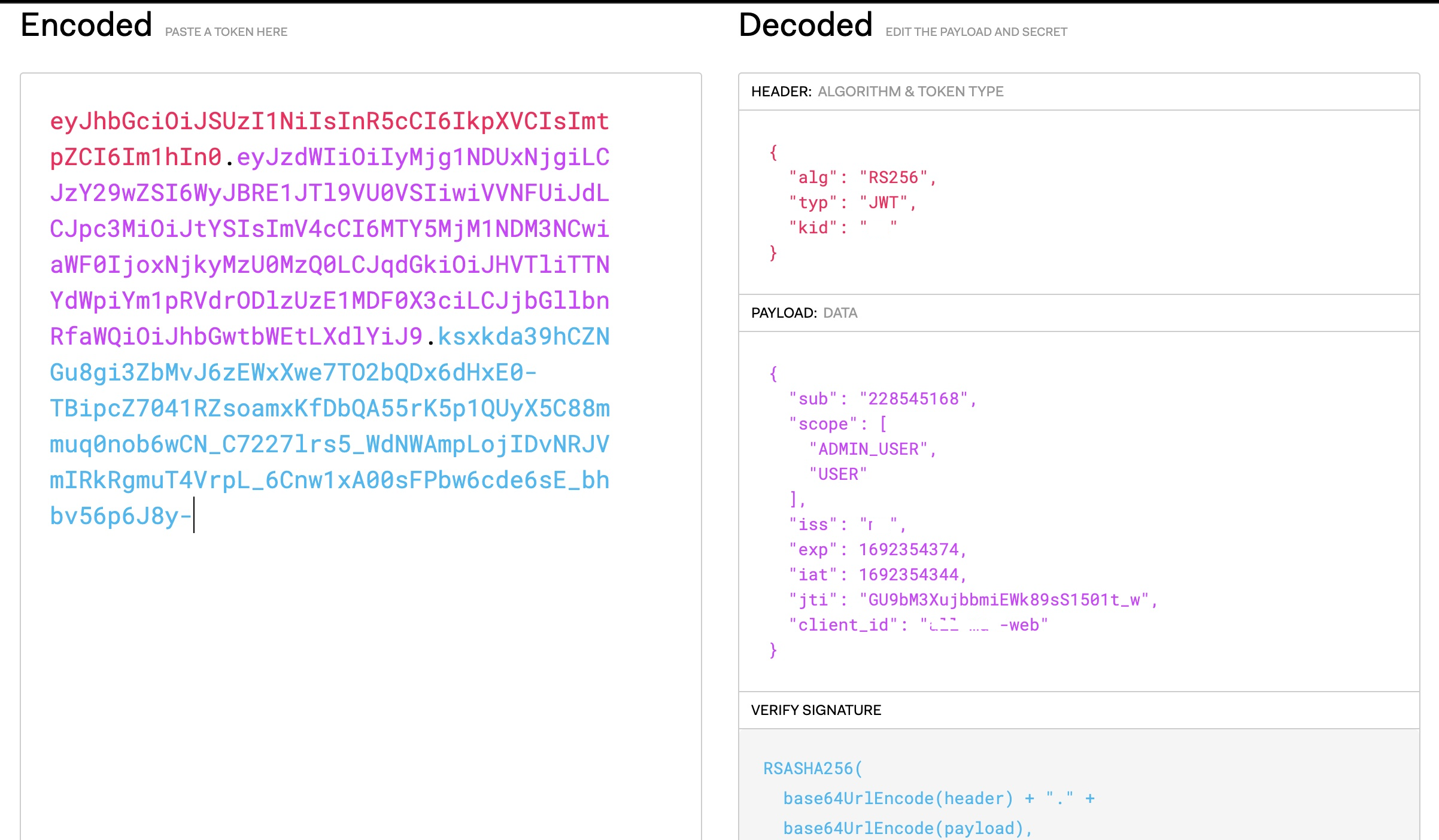The width and height of the screenshot is (1439, 840).
Task: Click the "jti" value GU9bM3XujbbmiEWk89sS1501t_w
Action: 1004,600
